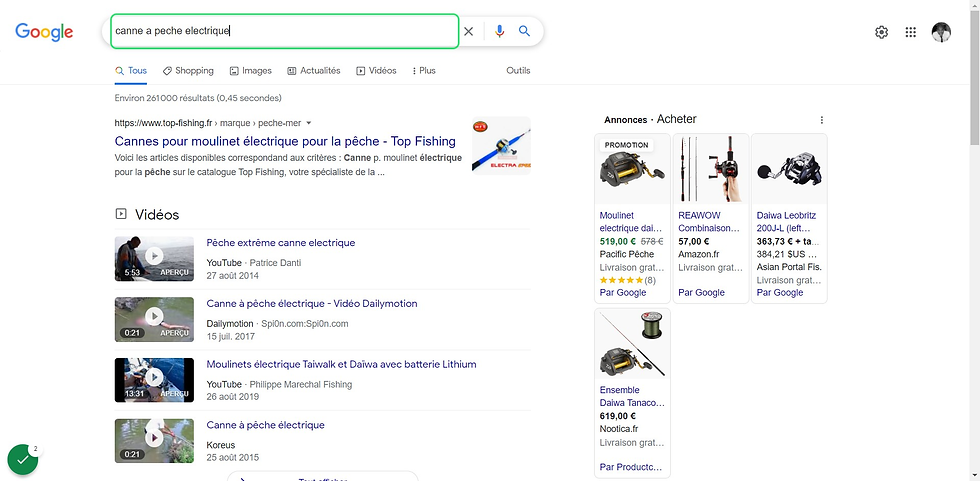The image size is (980, 481).
Task: Open Moulinets électrique Taiwalk et Daïwa link
Action: click(x=341, y=364)
